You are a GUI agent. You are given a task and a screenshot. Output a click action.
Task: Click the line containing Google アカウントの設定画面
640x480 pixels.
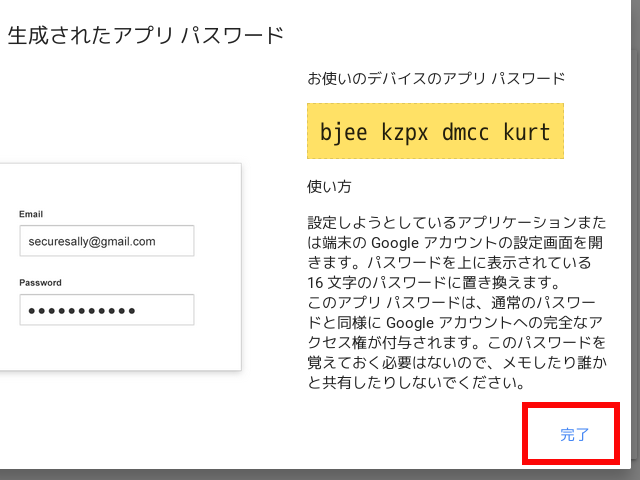pyautogui.click(x=456, y=241)
